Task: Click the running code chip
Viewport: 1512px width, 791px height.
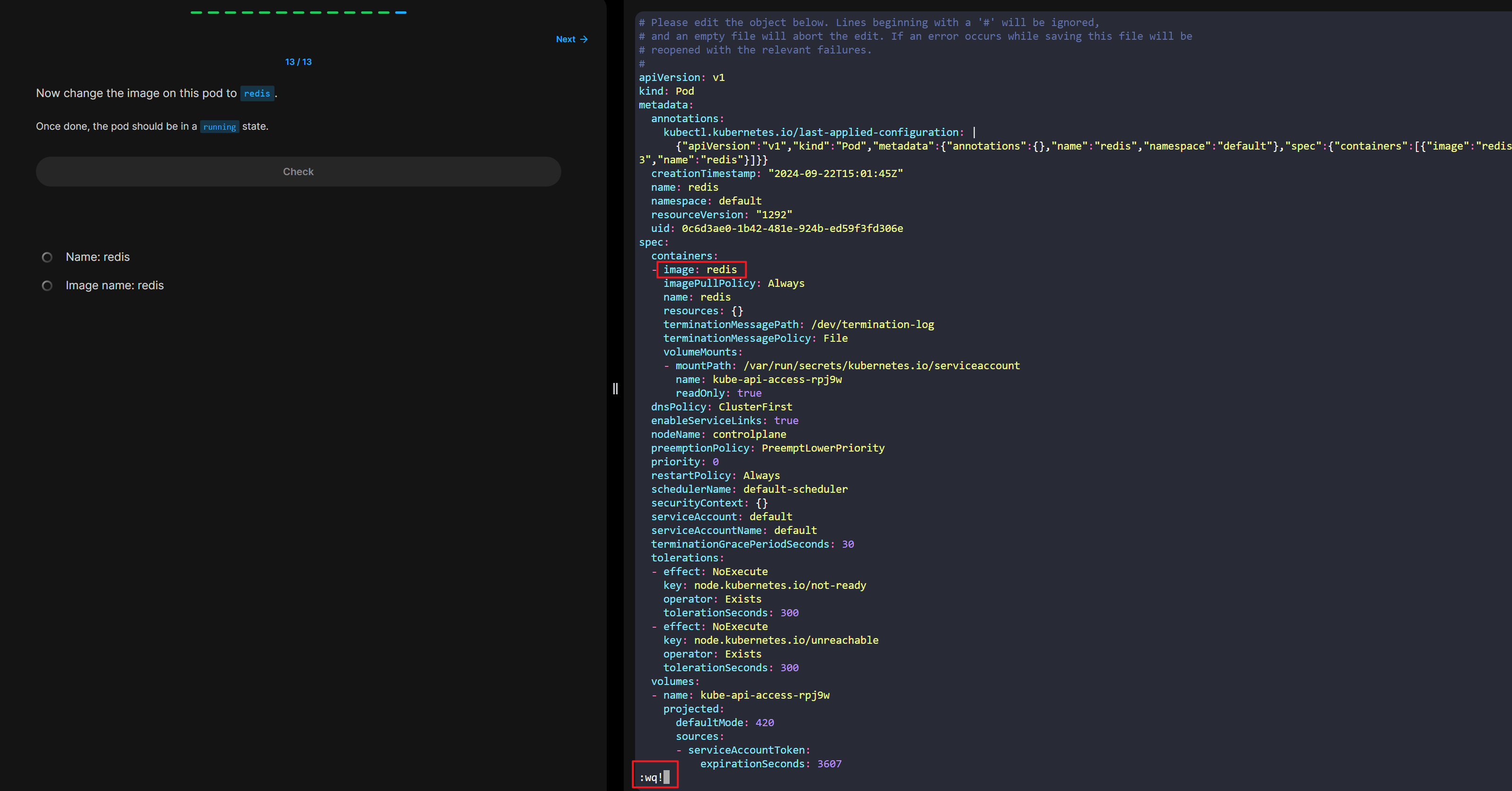Action: click(219, 127)
